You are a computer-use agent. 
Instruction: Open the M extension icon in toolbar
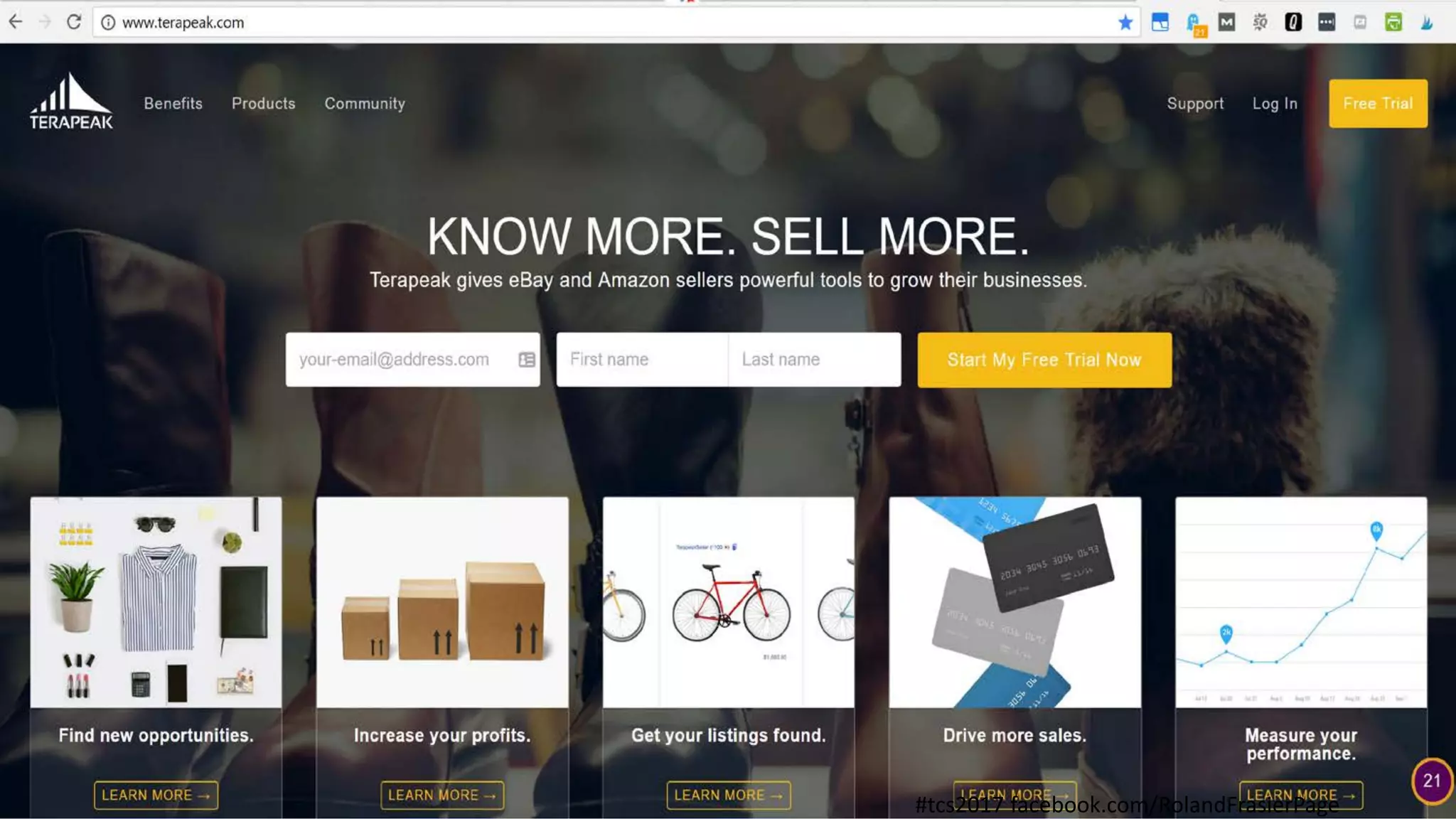coord(1226,22)
